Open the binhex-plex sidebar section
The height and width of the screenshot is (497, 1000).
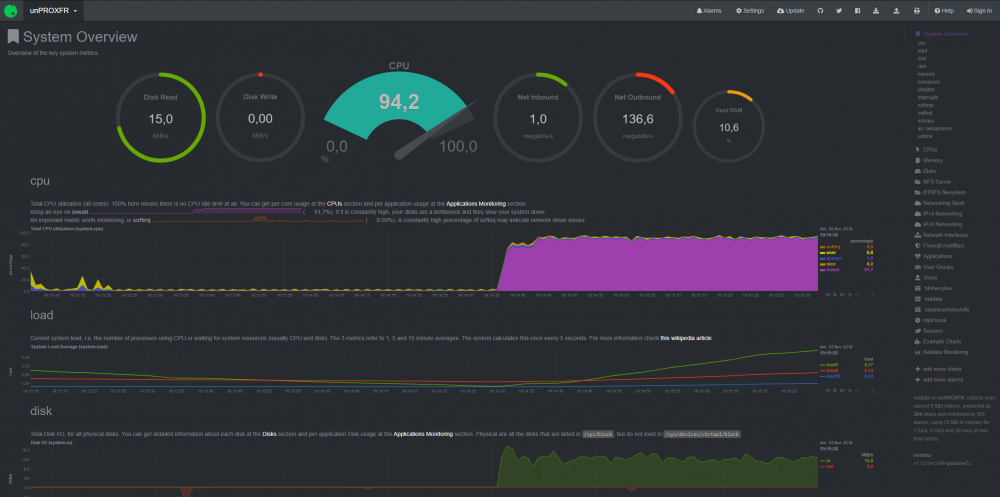[x=932, y=288]
